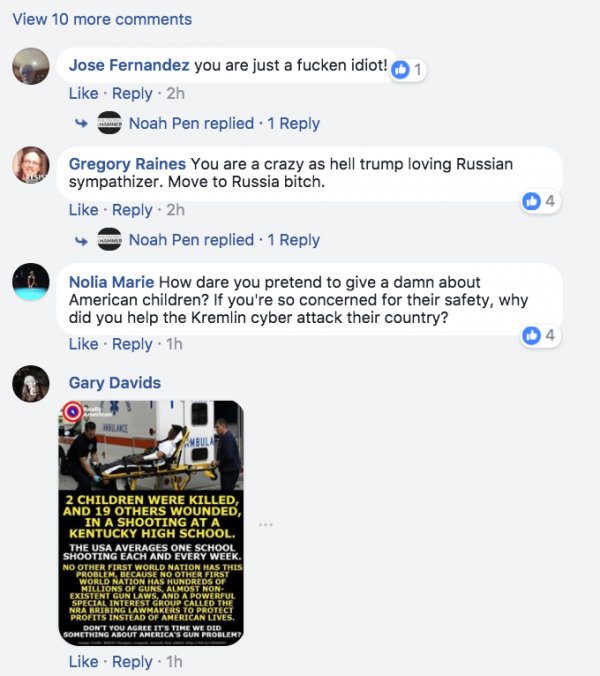Expand View 10 more comments
Image resolution: width=600 pixels, height=676 pixels.
point(102,19)
